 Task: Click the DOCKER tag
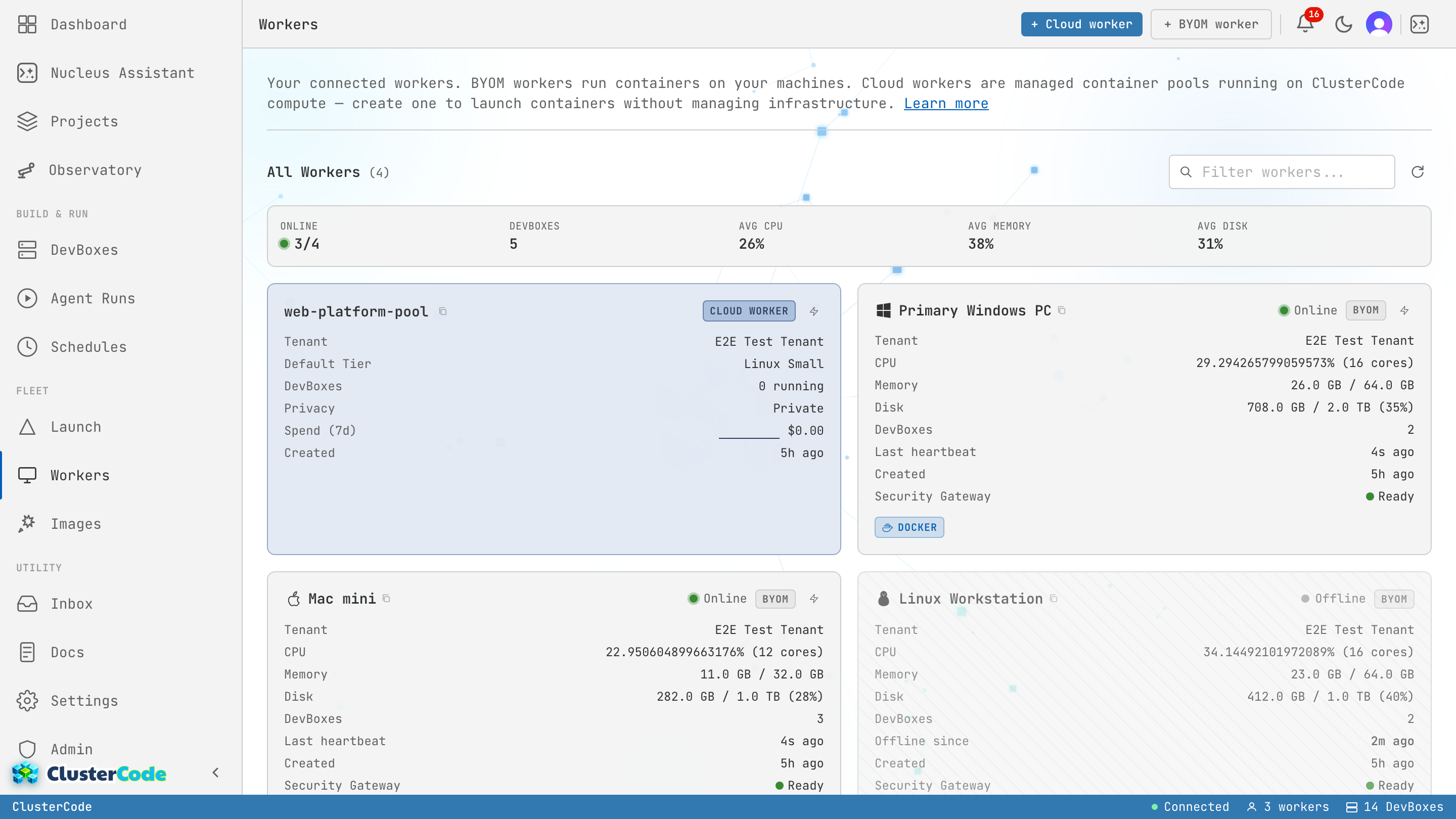tap(909, 527)
